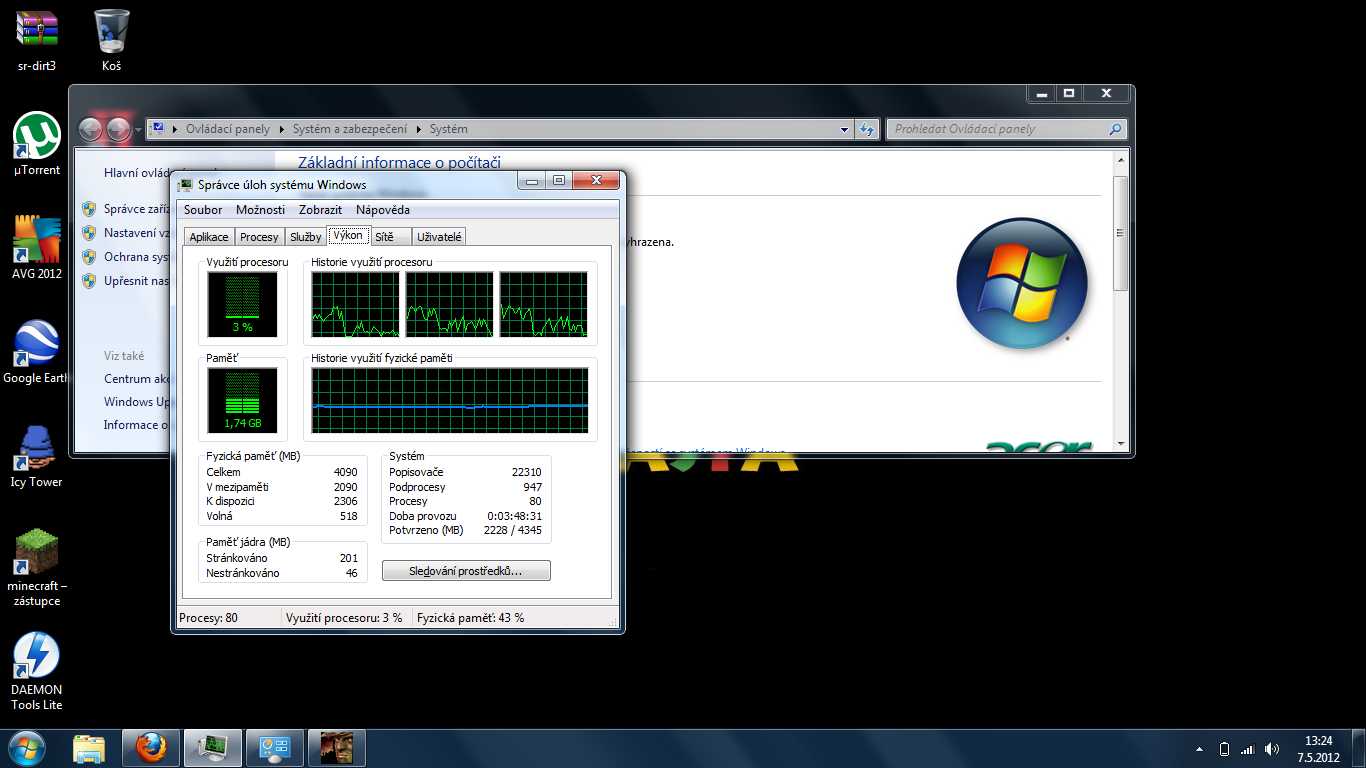
Task: Select the Výkon tab
Action: 348,236
